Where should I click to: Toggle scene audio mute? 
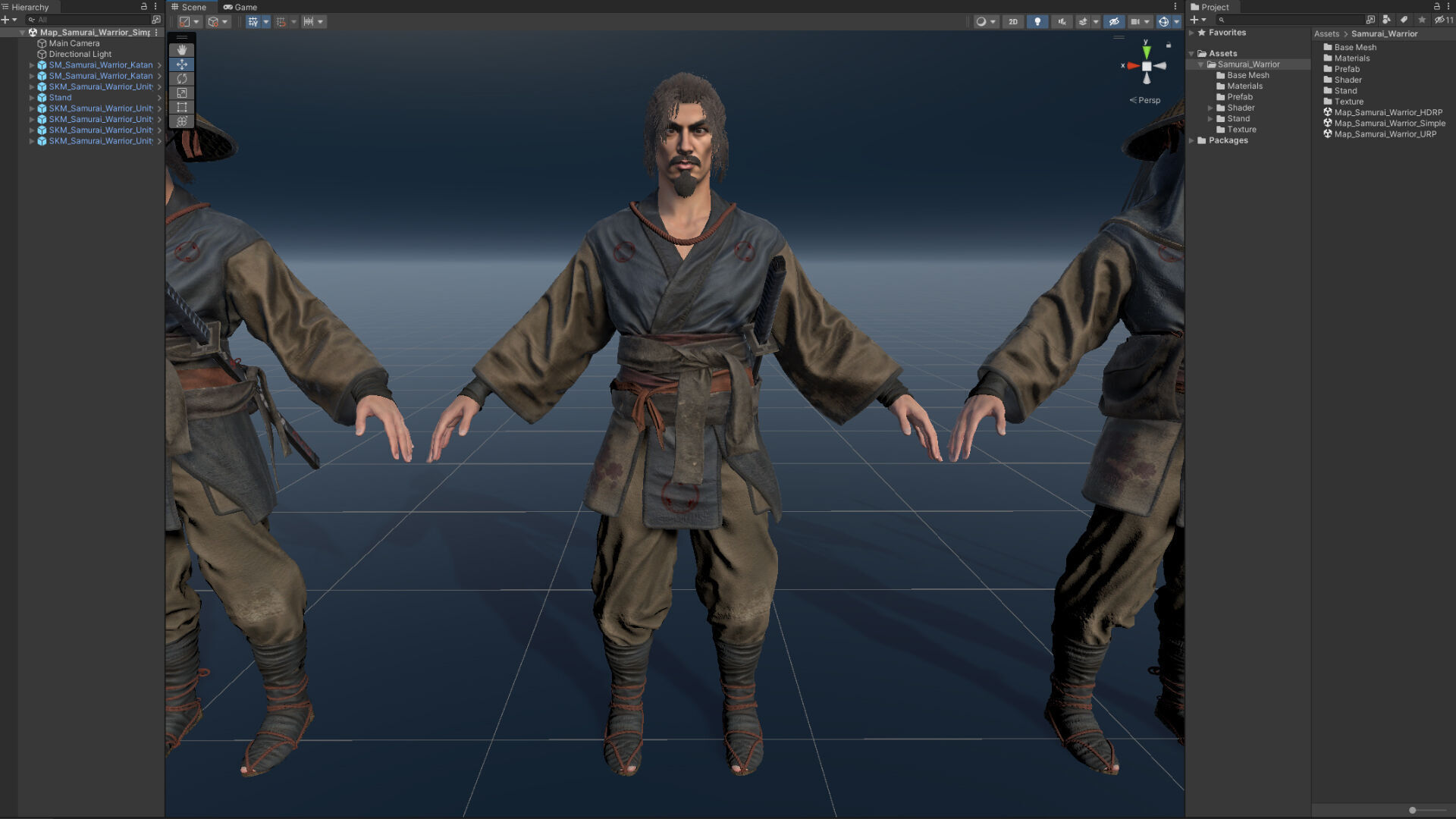(1062, 22)
